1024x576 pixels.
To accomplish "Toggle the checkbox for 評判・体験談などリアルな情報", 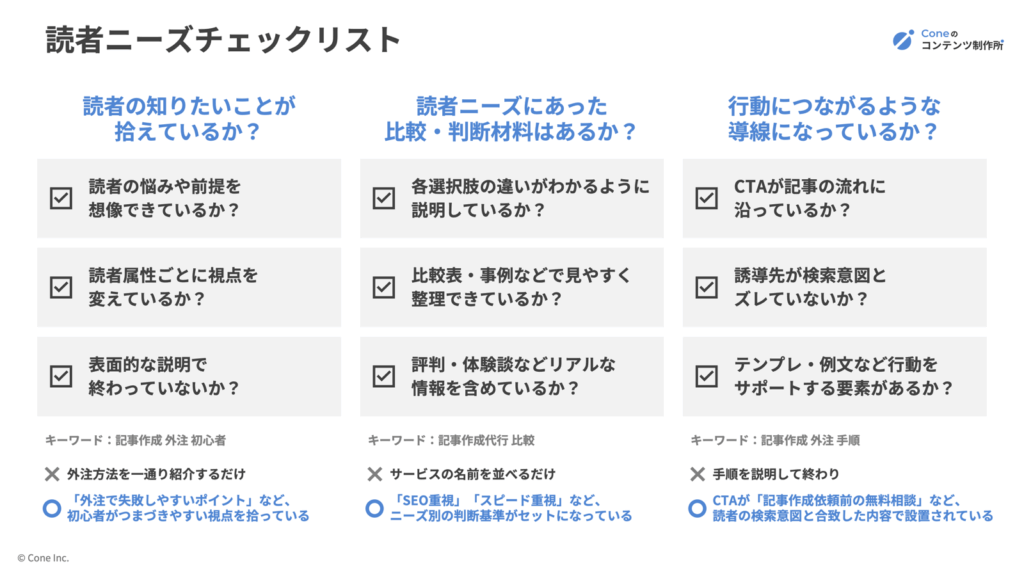I will coord(384,376).
